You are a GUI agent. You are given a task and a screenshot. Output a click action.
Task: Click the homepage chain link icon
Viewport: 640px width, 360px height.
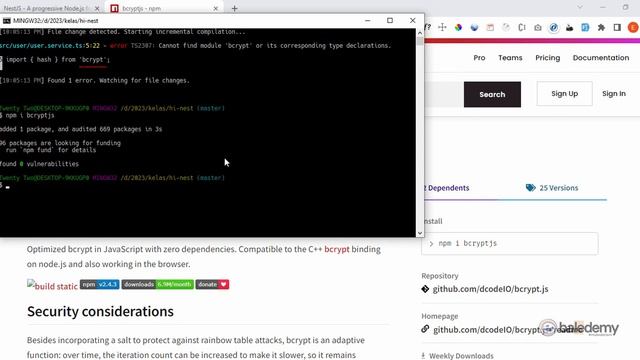(x=425, y=329)
